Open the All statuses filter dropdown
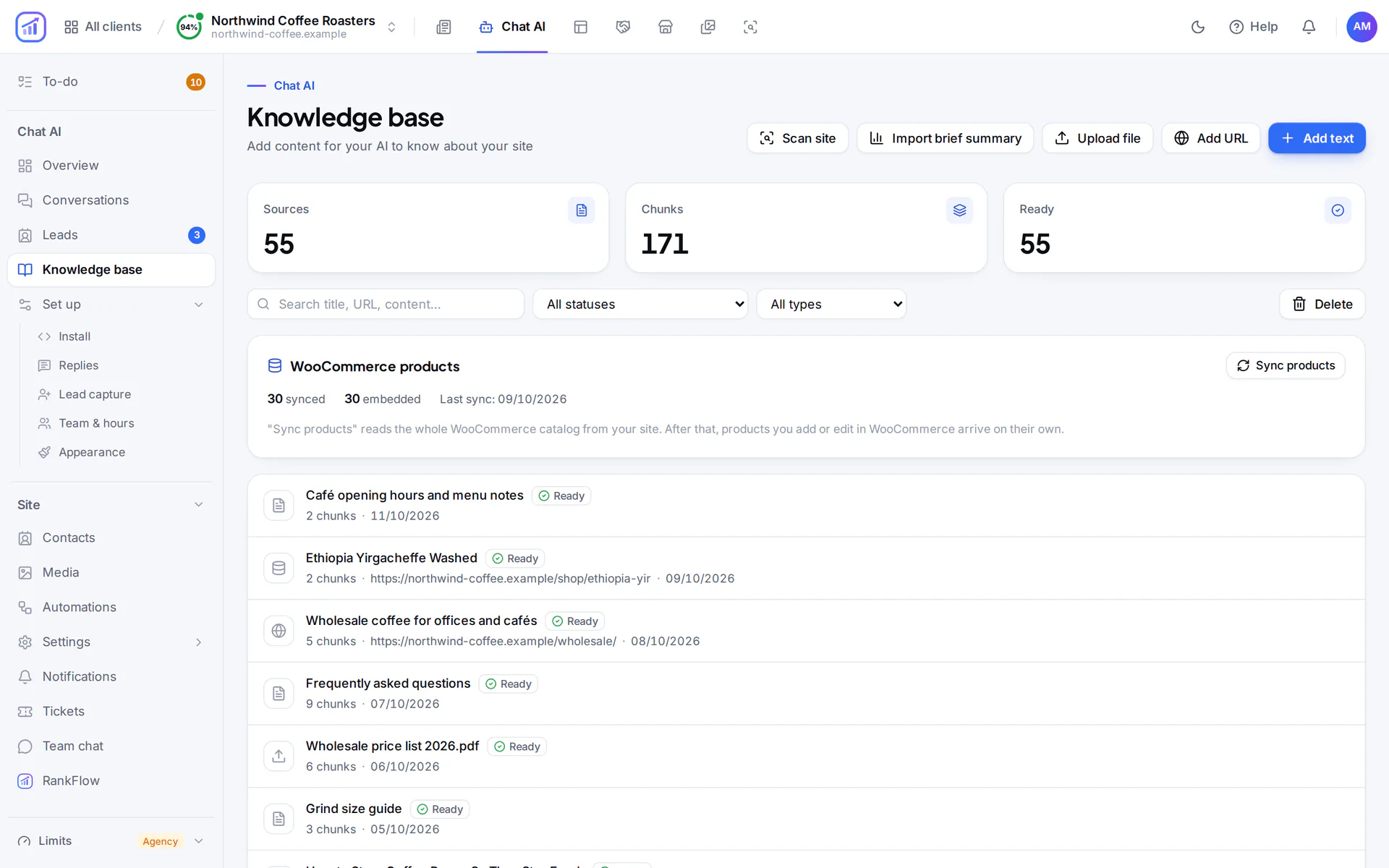 (640, 304)
